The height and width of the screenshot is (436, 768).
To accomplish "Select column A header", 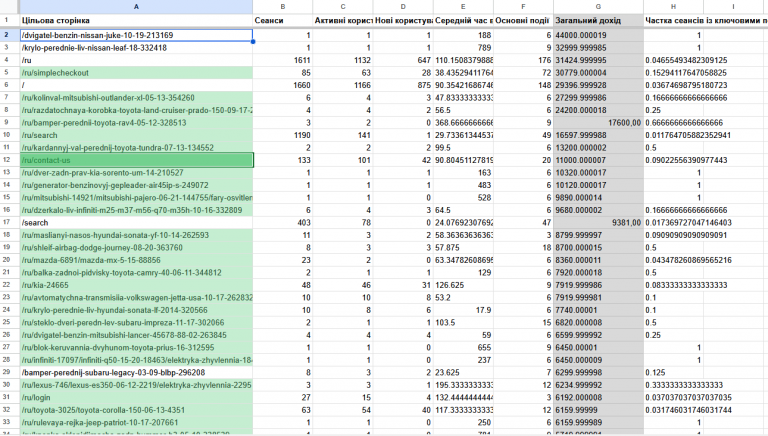I will pos(136,7).
